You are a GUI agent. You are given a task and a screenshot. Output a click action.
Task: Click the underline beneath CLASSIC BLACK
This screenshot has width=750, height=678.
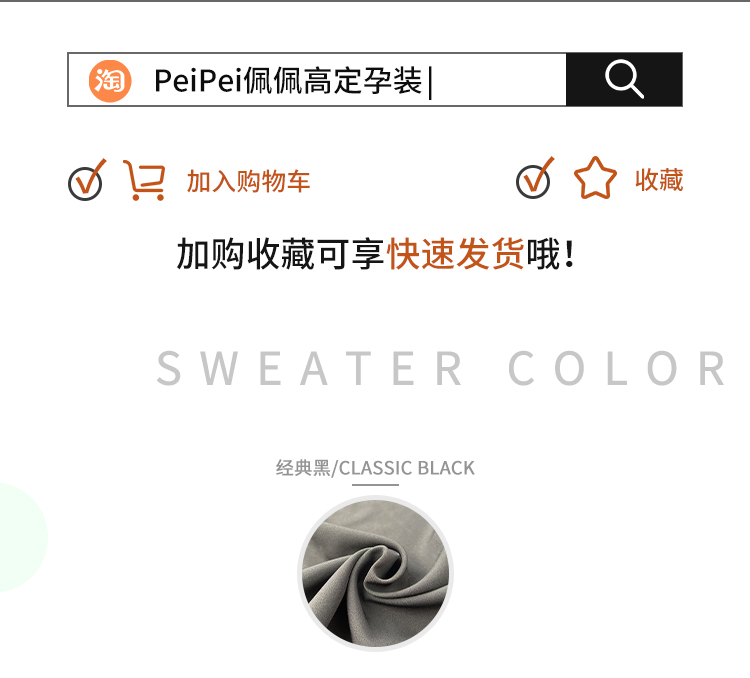375,485
